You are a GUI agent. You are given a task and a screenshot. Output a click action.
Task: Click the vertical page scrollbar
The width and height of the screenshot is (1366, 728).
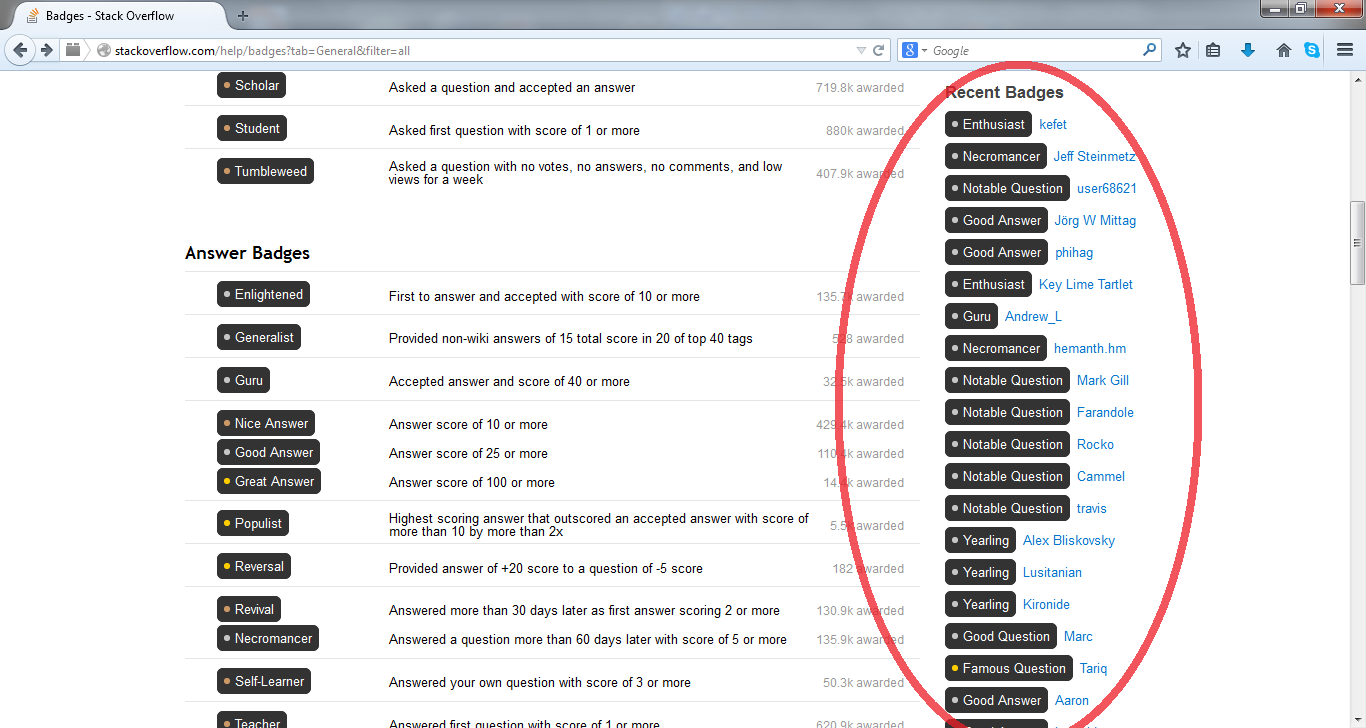click(1357, 240)
